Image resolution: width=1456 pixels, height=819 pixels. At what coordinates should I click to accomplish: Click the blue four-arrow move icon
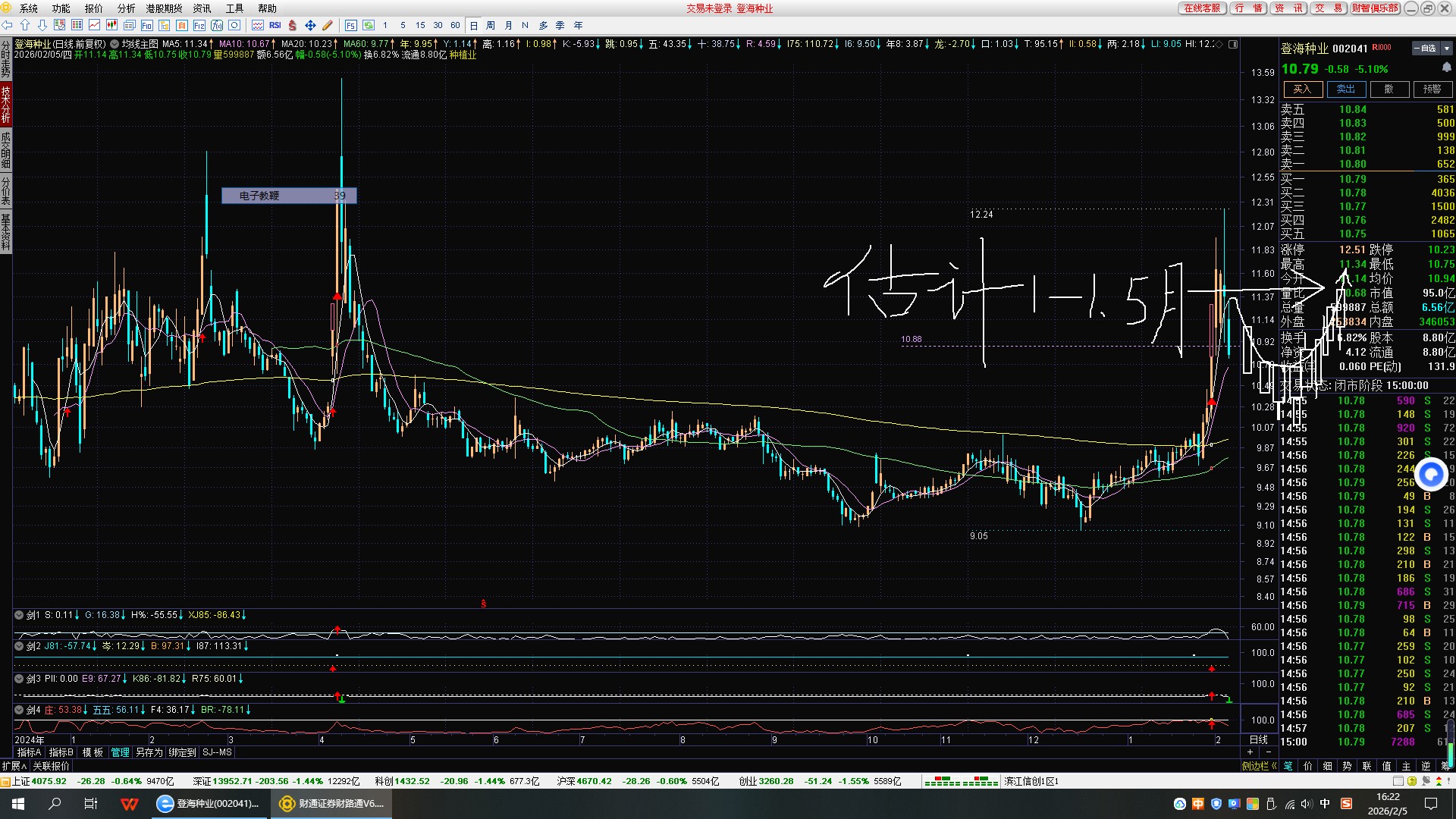[310, 25]
